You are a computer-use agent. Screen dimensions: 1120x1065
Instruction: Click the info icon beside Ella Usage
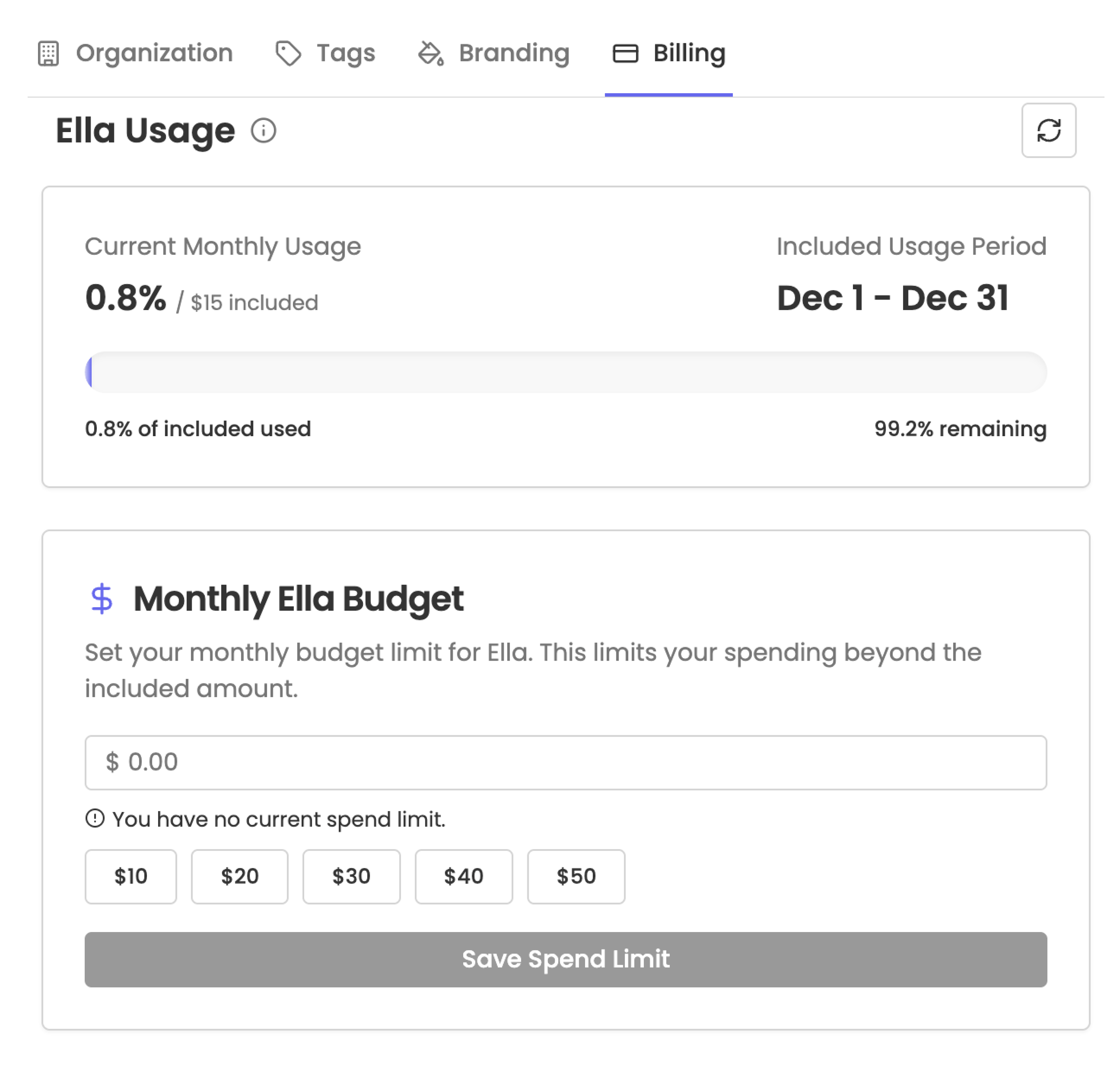[263, 131]
